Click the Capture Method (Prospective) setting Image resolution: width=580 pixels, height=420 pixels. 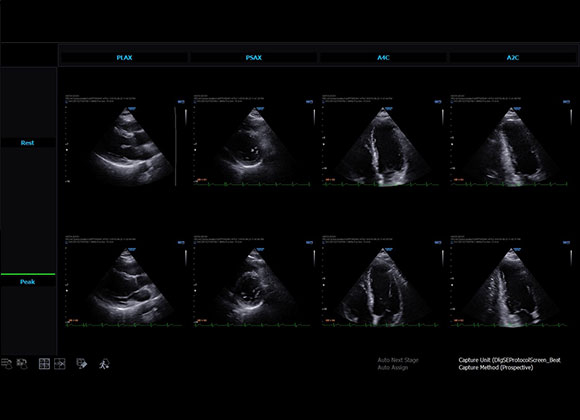tap(496, 368)
